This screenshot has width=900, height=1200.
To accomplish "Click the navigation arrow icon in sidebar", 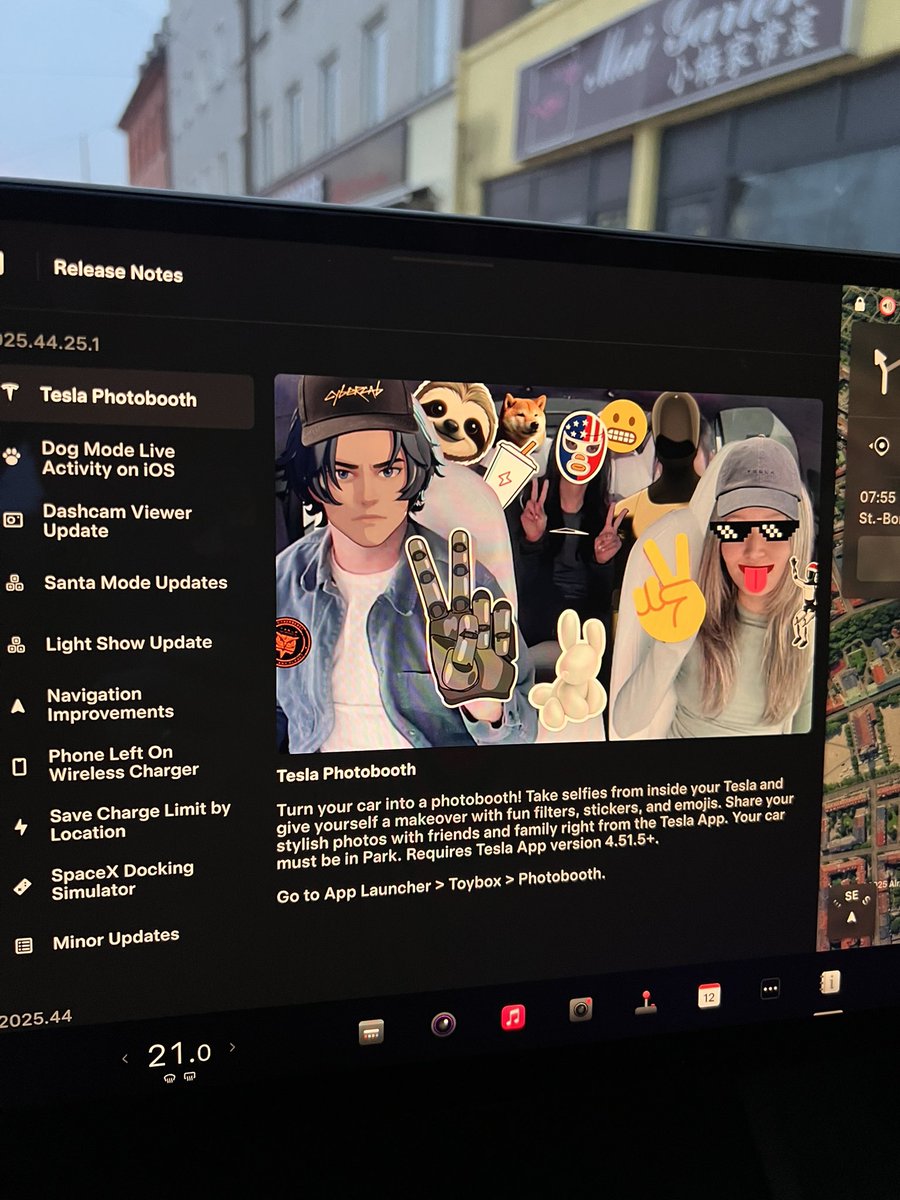I will 17,706.
